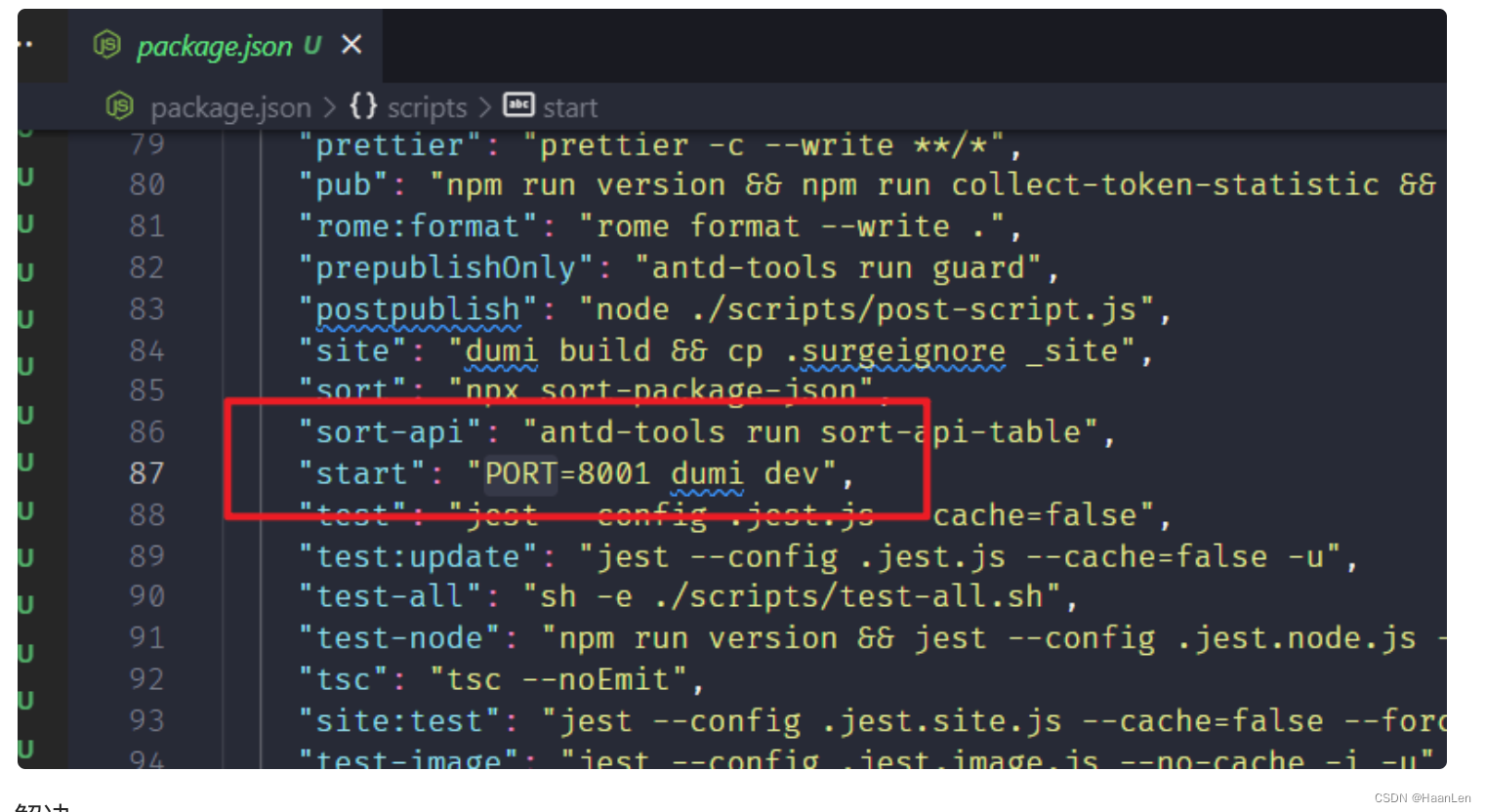1486x812 pixels.
Task: Click the "start" script key
Action: [x=362, y=473]
